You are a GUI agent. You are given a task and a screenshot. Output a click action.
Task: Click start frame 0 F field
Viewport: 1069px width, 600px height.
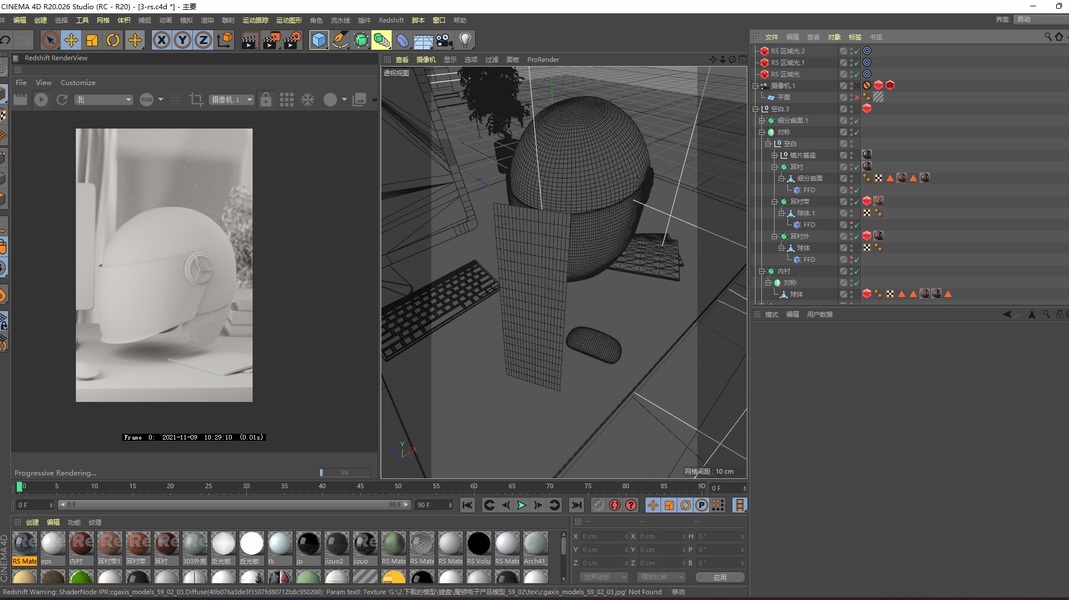click(x=33, y=505)
